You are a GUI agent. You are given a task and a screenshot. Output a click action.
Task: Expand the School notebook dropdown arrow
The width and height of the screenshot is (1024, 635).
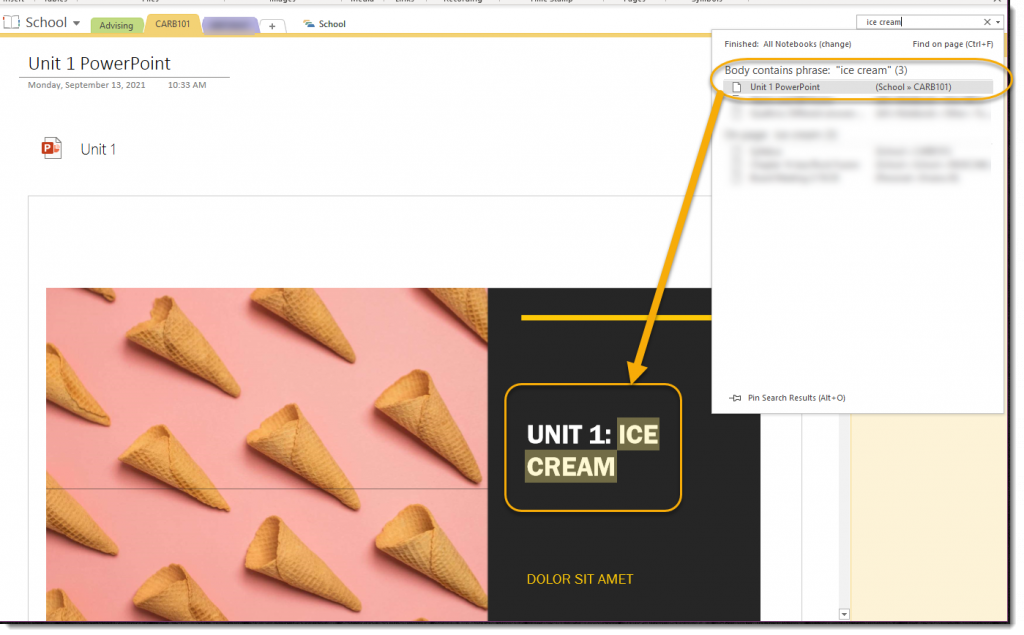pos(77,23)
